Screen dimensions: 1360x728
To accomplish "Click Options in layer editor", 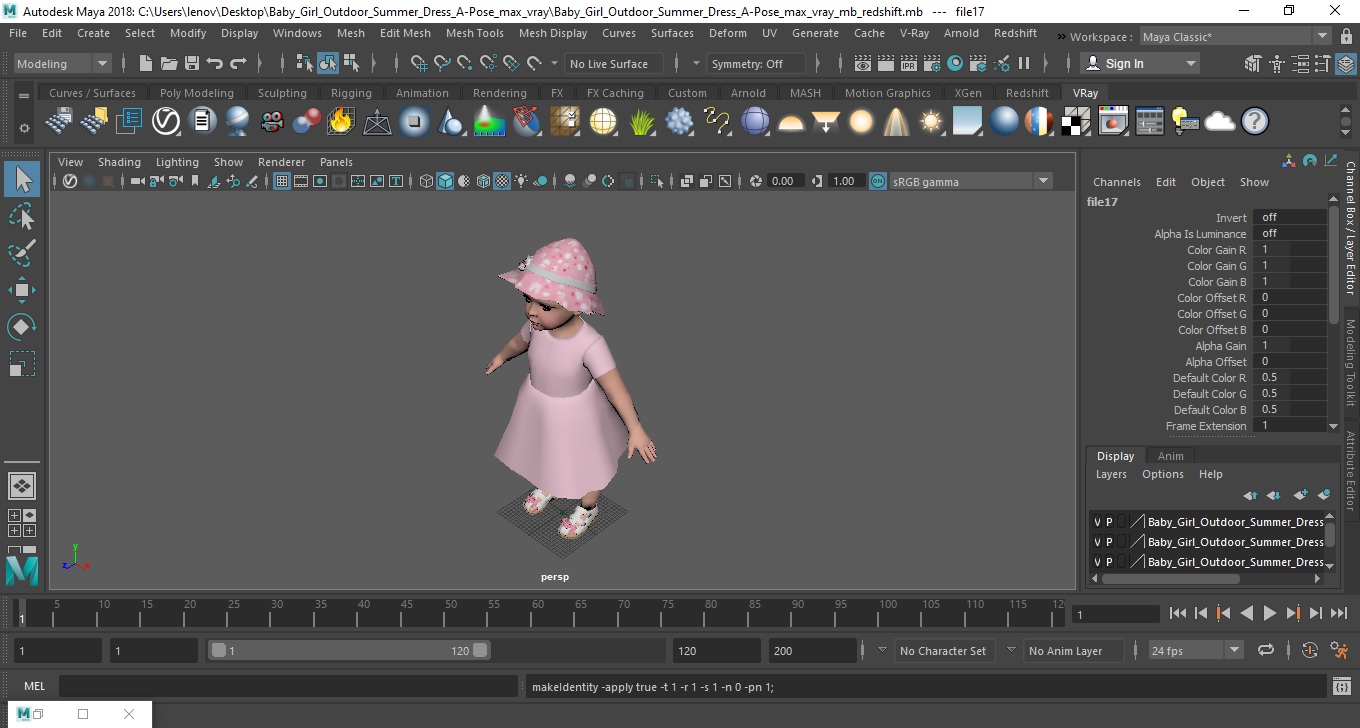I will (x=1162, y=474).
